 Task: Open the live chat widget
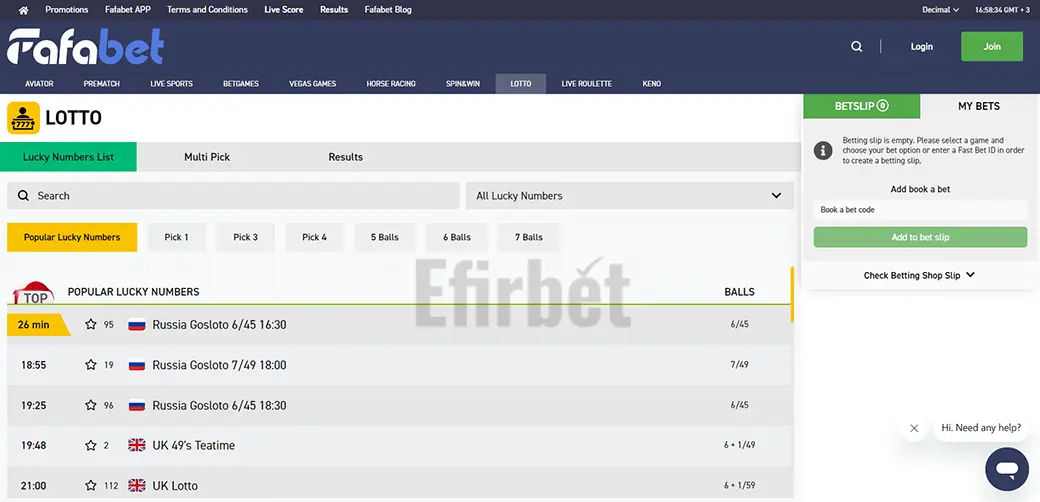1007,470
